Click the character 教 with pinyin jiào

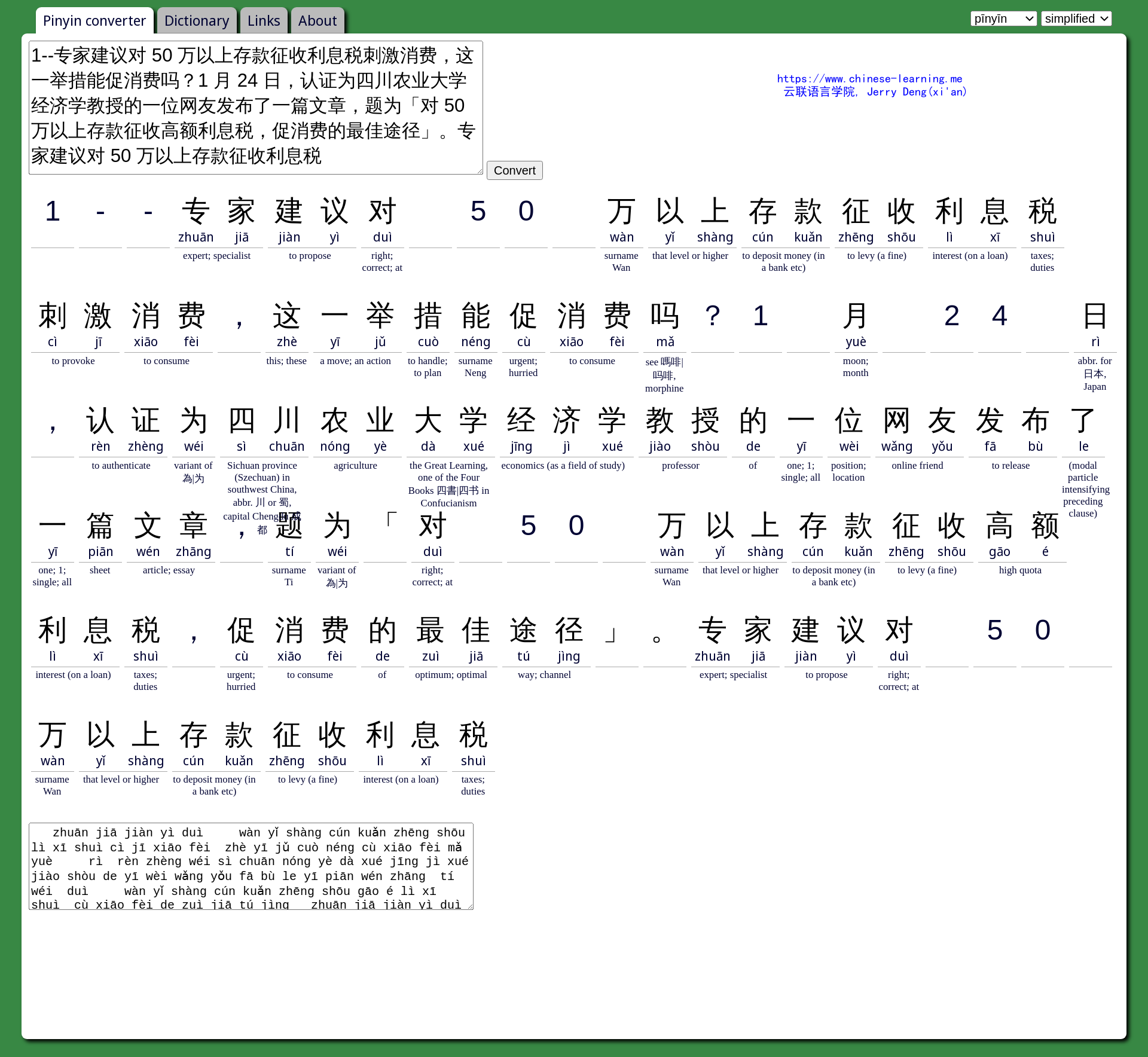[660, 421]
